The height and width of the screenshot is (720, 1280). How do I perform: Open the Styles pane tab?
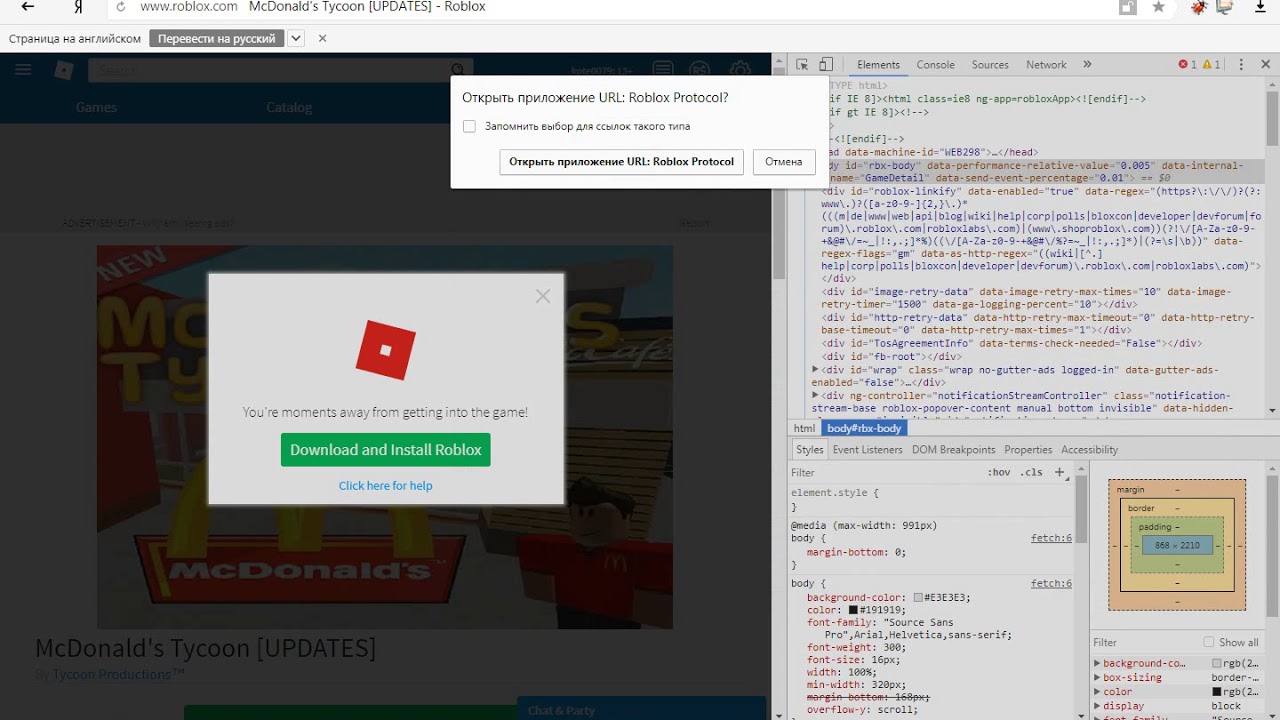click(809, 450)
